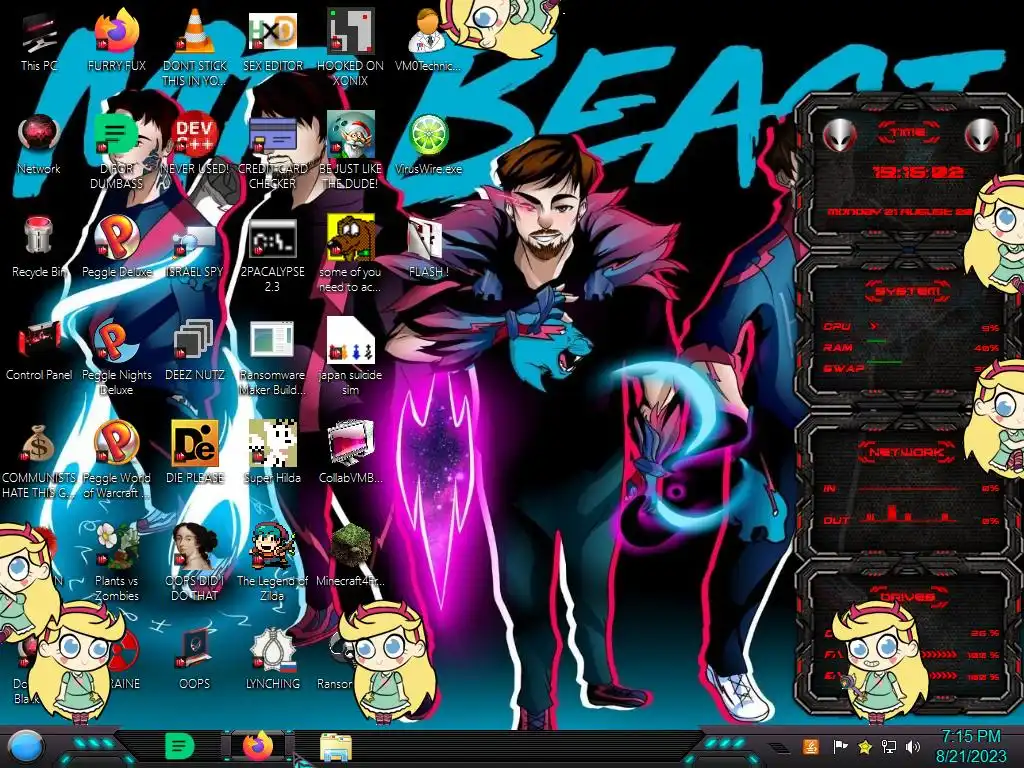This screenshot has height=768, width=1024.
Task: Launch Plants vs Zombies shortcut
Action: click(116, 563)
